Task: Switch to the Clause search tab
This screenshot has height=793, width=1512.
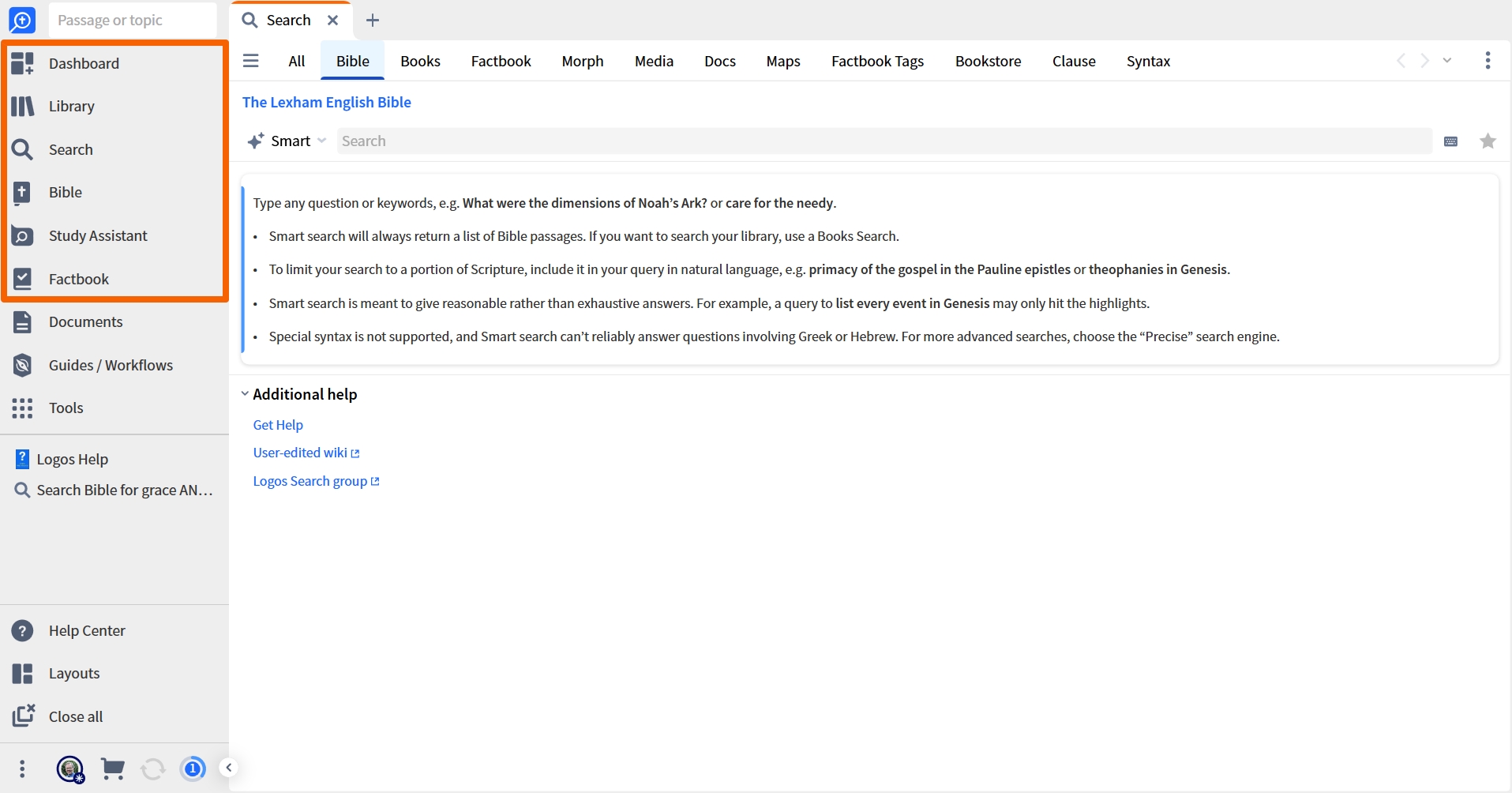Action: 1074,61
